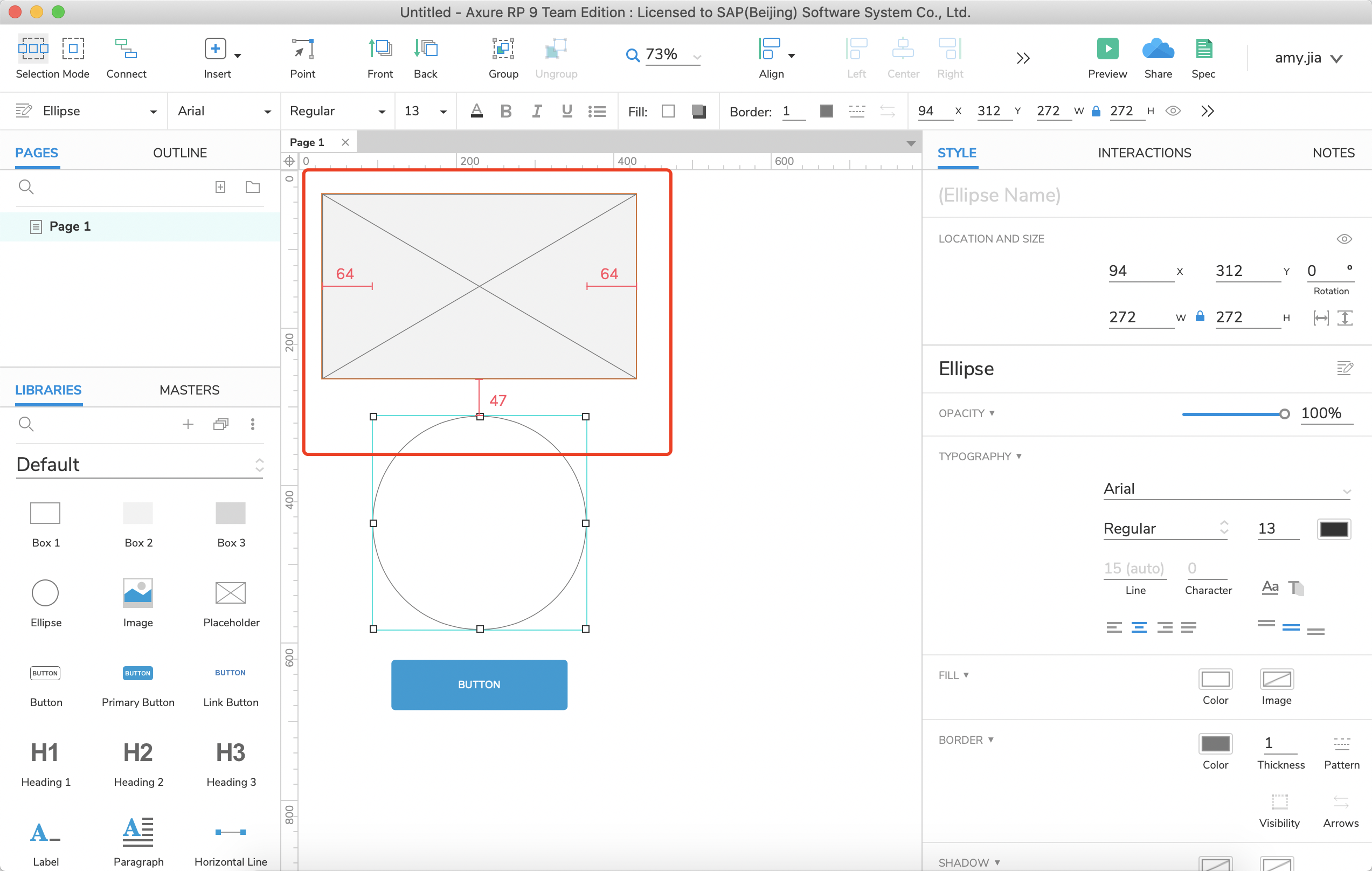This screenshot has width=1372, height=871.
Task: Set text alignment to left
Action: [1114, 627]
